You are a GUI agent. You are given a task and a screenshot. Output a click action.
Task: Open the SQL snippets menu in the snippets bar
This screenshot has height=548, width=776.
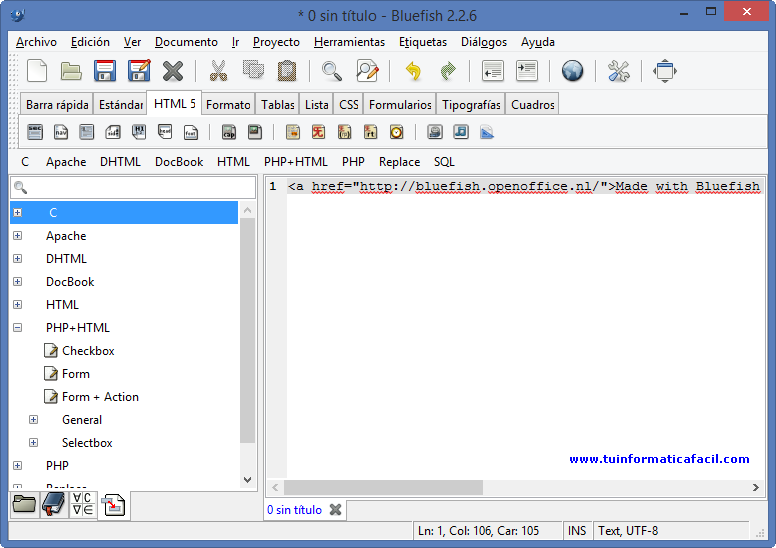(x=444, y=162)
